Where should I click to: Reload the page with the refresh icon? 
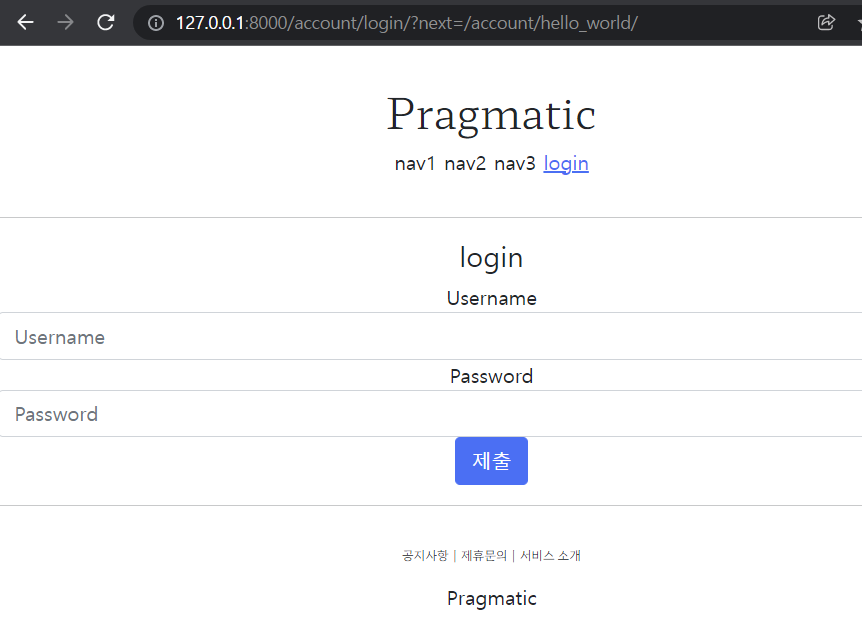[x=106, y=23]
